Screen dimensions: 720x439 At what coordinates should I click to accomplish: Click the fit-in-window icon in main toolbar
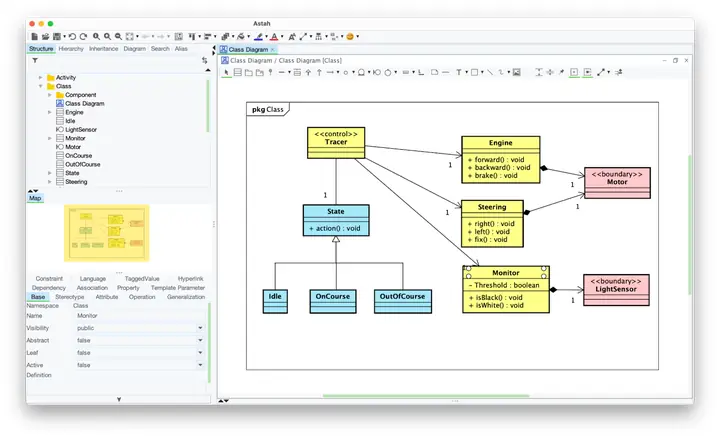tap(130, 36)
